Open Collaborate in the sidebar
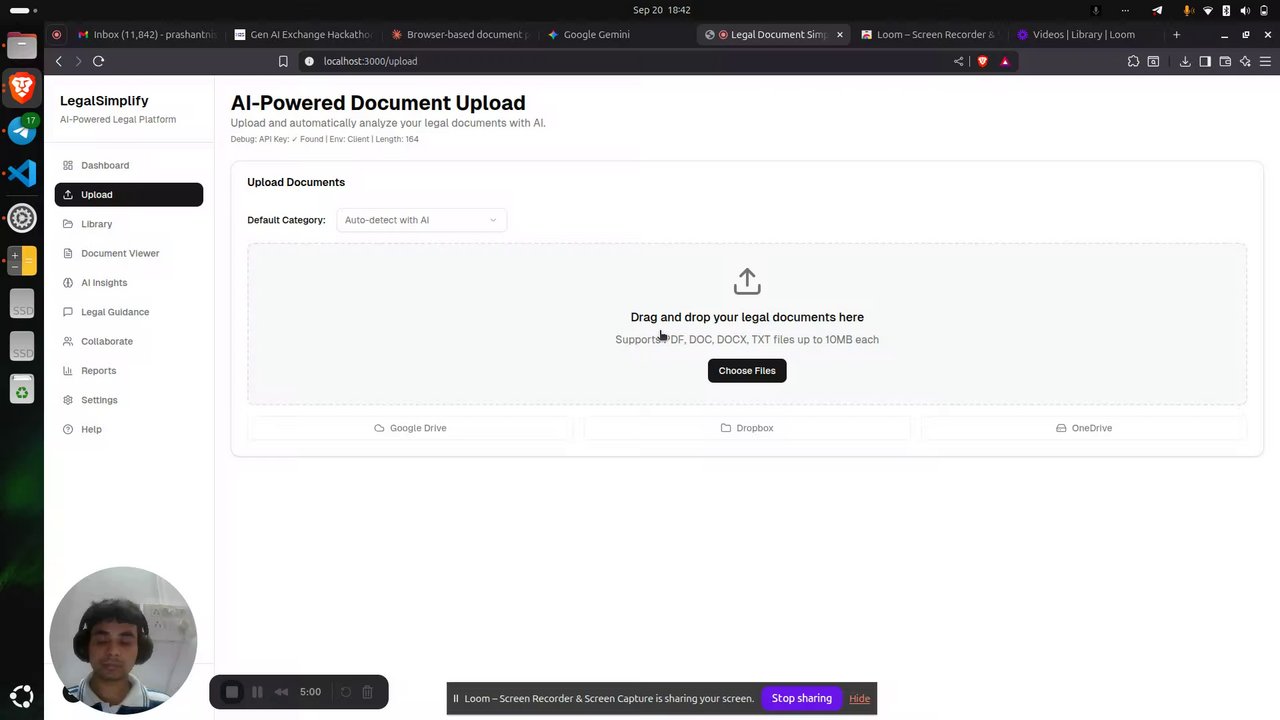The width and height of the screenshot is (1280, 720). click(129, 341)
